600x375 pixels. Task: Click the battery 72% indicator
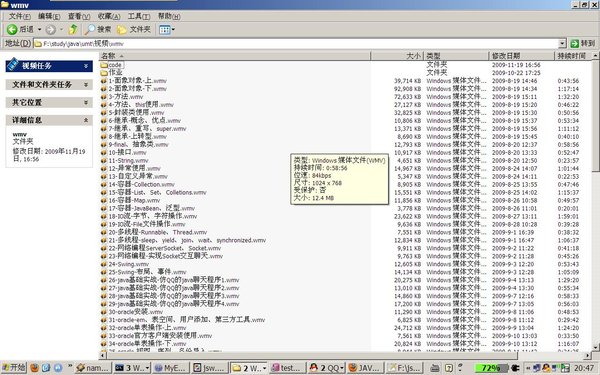[491, 368]
